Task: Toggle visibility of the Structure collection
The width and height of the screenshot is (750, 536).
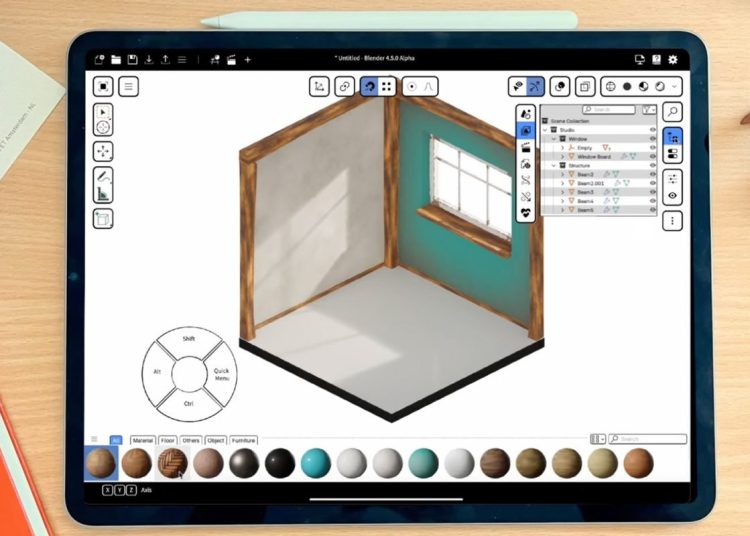Action: click(x=652, y=166)
